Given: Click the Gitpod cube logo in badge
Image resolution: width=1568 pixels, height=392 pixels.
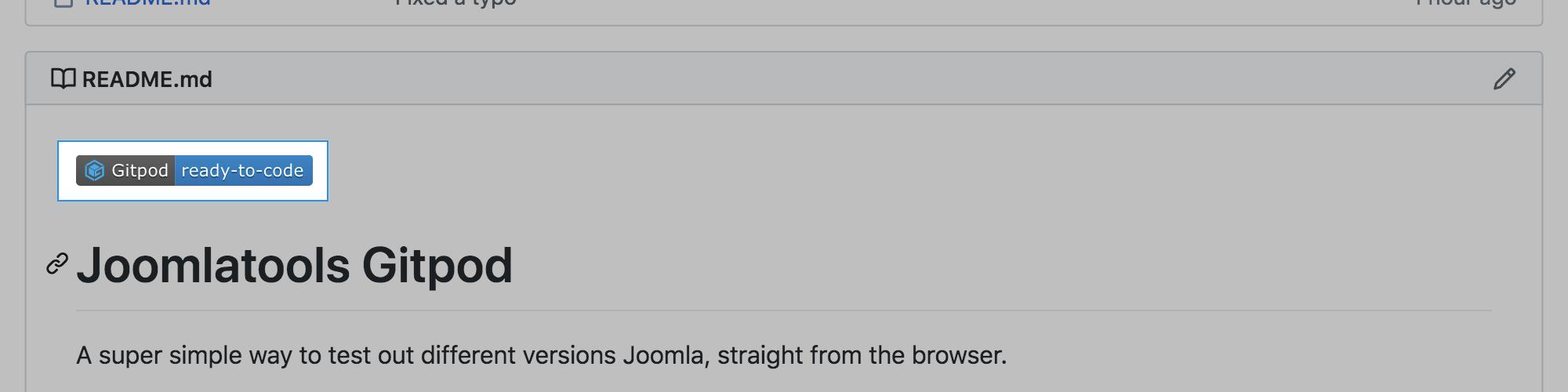Looking at the screenshot, I should pyautogui.click(x=95, y=171).
